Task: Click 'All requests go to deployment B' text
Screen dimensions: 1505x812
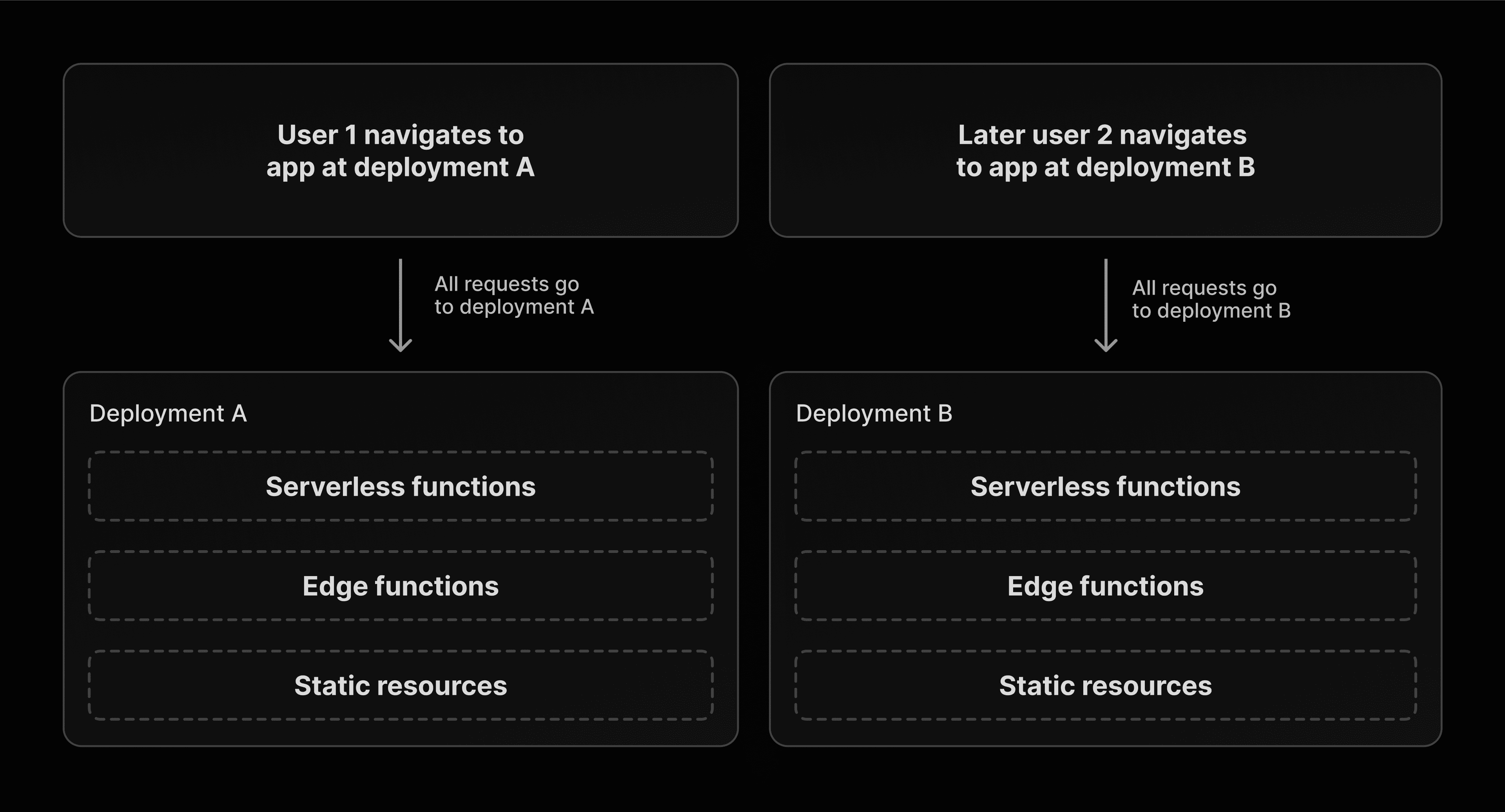Action: pos(1211,299)
